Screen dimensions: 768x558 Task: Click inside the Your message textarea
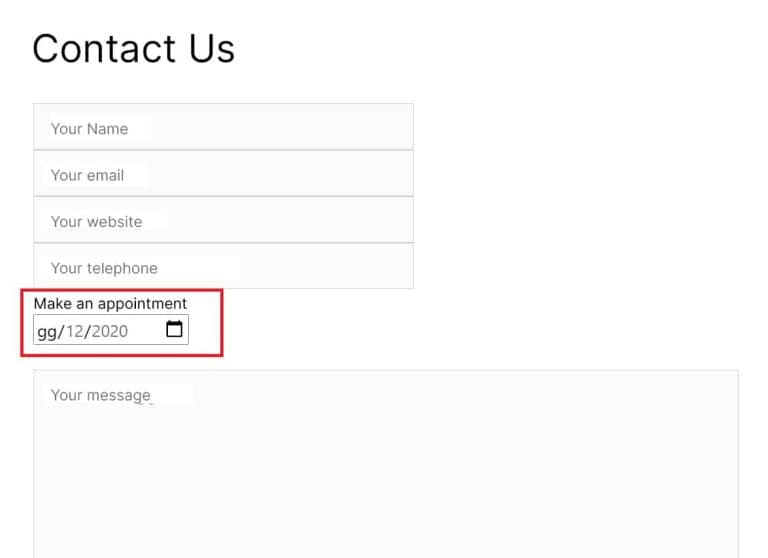coord(386,463)
